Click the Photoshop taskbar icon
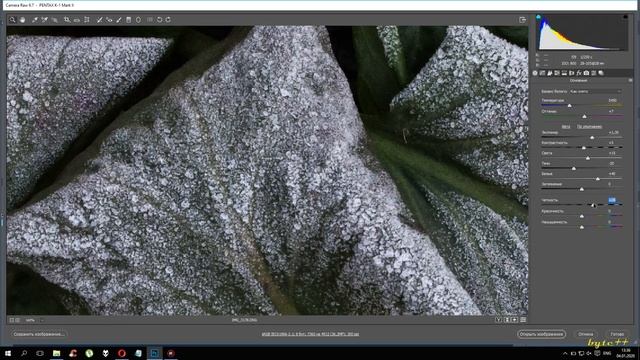 [154, 353]
